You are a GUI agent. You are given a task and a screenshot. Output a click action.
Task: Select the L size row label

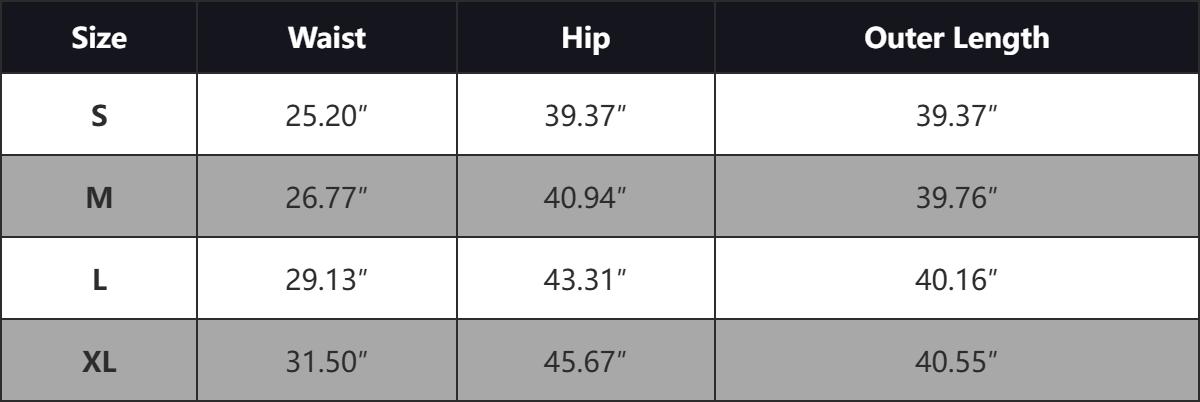(99, 280)
